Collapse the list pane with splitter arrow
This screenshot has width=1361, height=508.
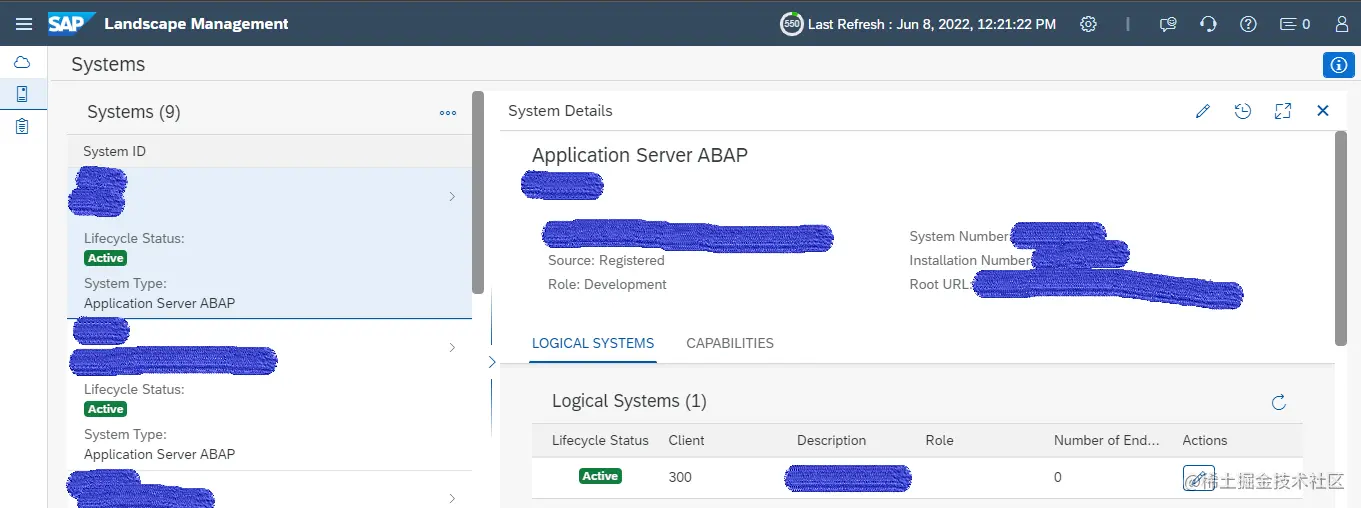[491, 361]
